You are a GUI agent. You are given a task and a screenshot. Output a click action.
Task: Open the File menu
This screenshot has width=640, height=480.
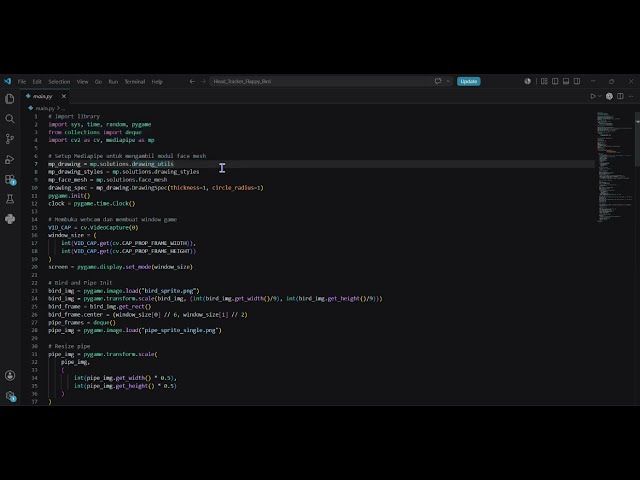[x=22, y=82]
